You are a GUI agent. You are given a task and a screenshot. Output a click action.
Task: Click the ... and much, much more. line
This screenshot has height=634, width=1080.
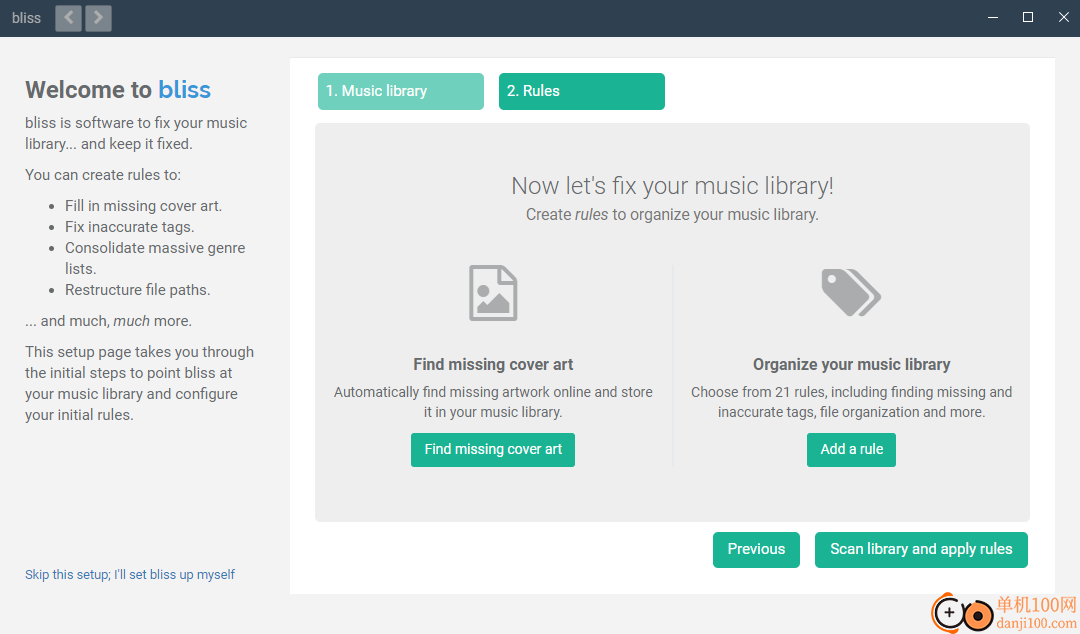tap(109, 321)
